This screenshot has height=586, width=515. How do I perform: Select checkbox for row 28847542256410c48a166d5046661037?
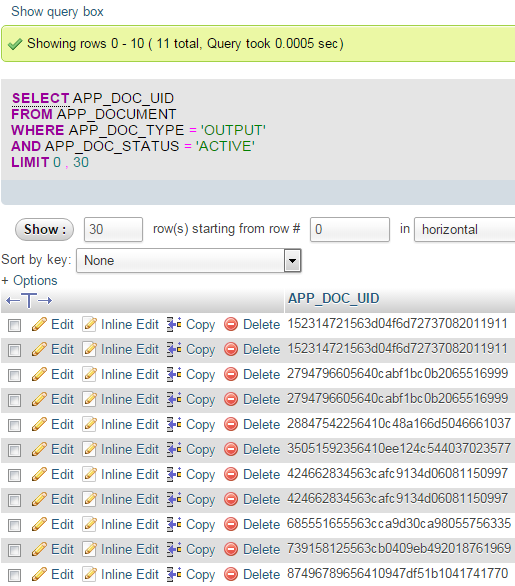pos(14,425)
